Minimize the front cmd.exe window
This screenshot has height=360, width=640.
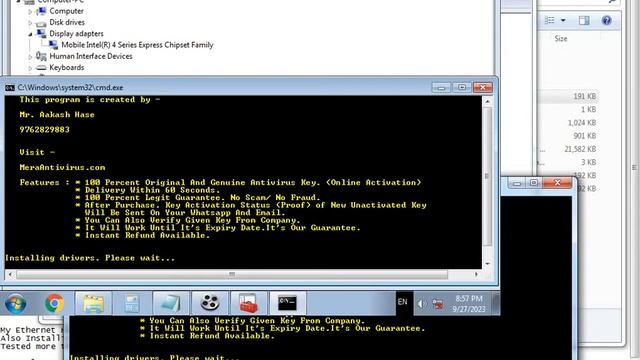[441, 87]
